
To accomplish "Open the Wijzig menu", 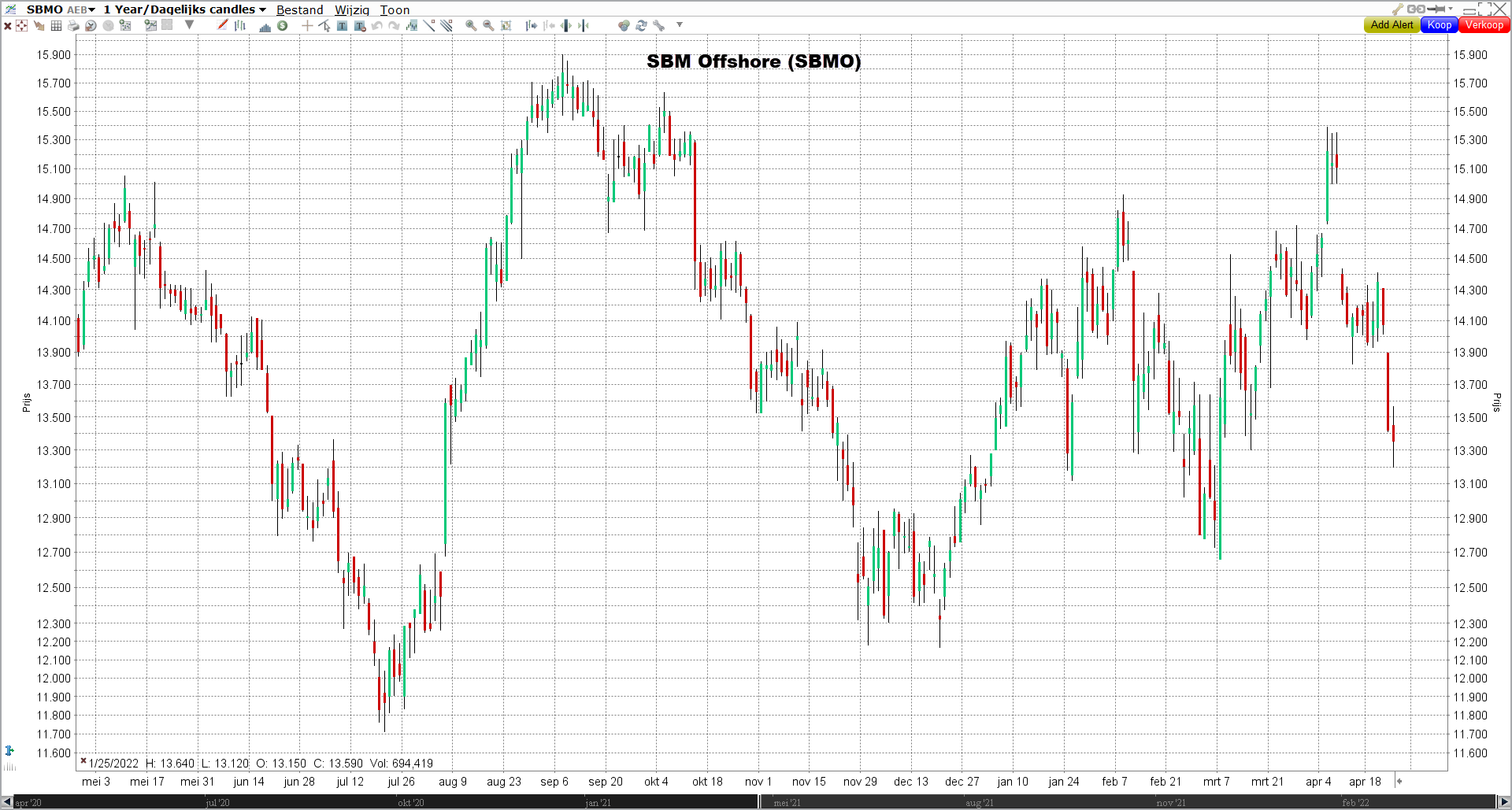I will coord(352,9).
